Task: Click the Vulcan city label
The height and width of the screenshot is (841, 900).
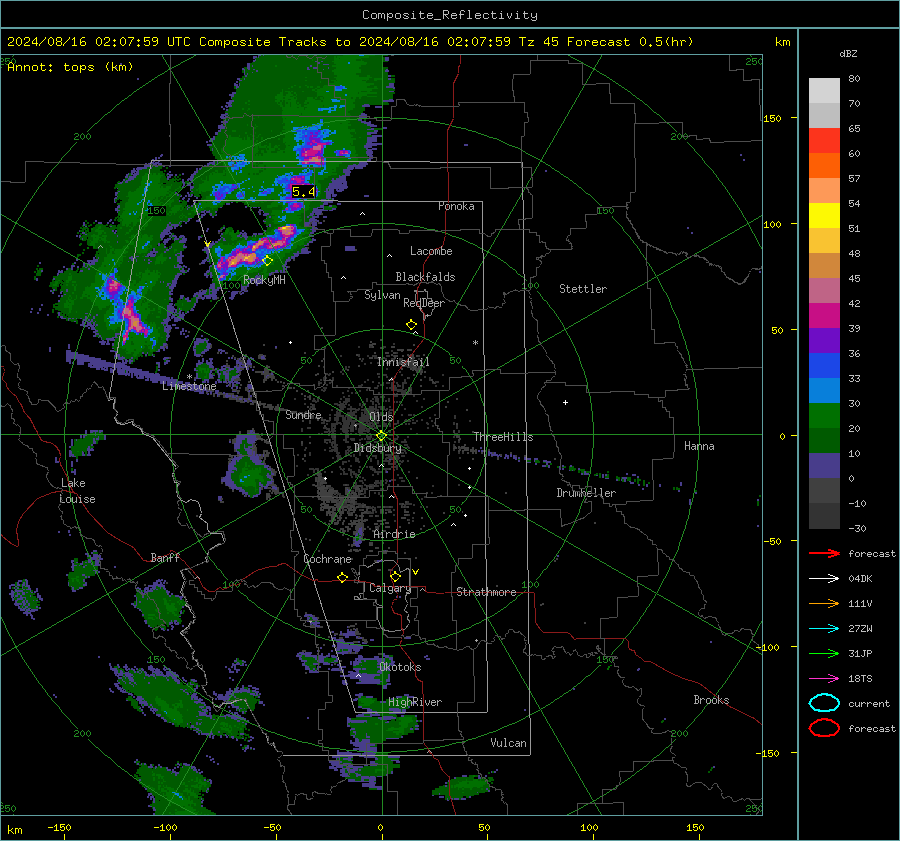Action: click(509, 743)
